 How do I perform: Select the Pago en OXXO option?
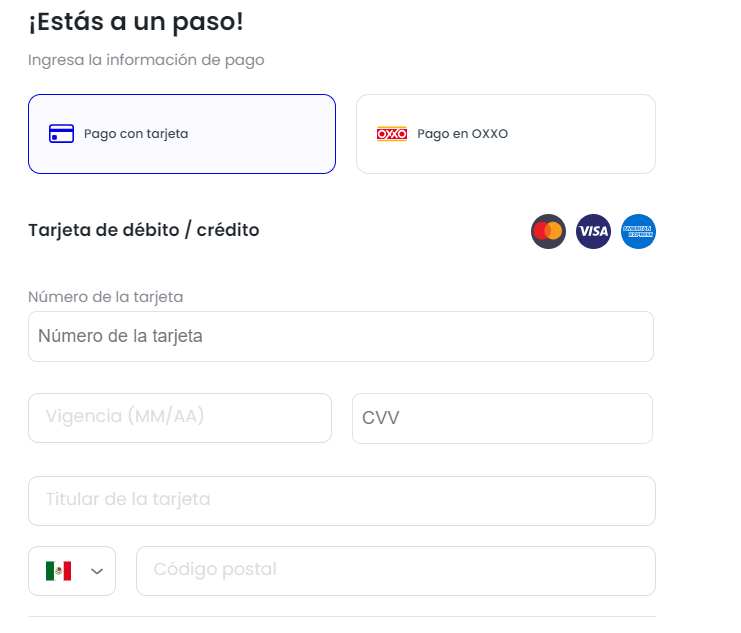506,134
